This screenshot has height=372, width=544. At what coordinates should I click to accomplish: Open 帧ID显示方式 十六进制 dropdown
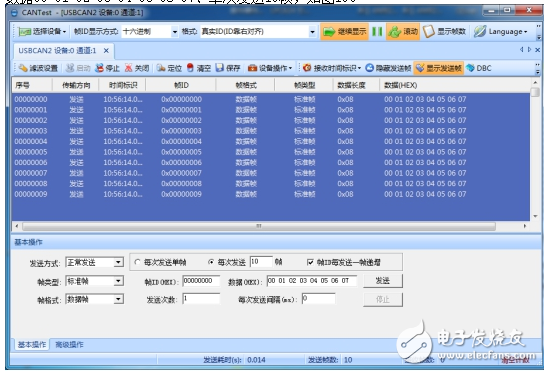[x=175, y=32]
